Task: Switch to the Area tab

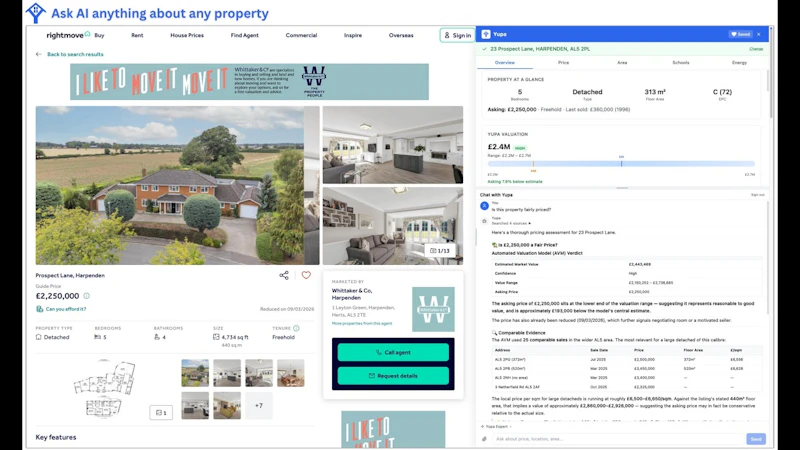Action: click(x=622, y=62)
